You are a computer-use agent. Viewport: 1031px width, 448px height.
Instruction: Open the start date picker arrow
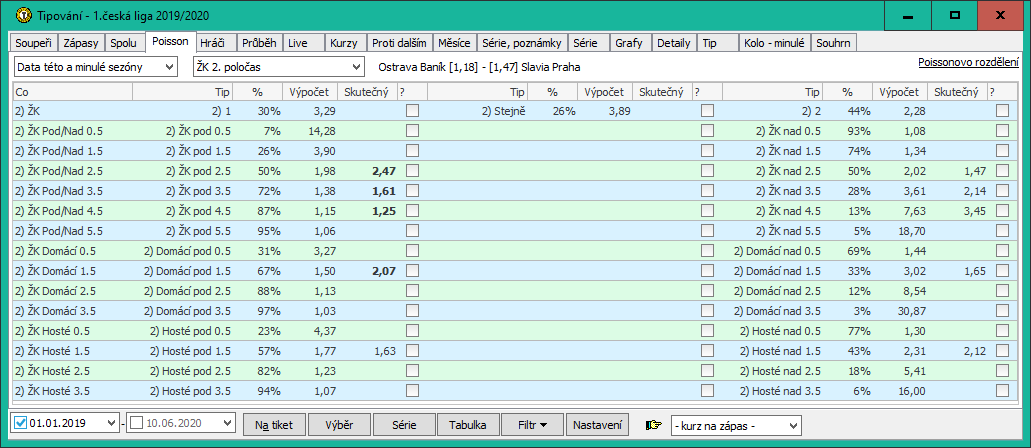(110, 425)
